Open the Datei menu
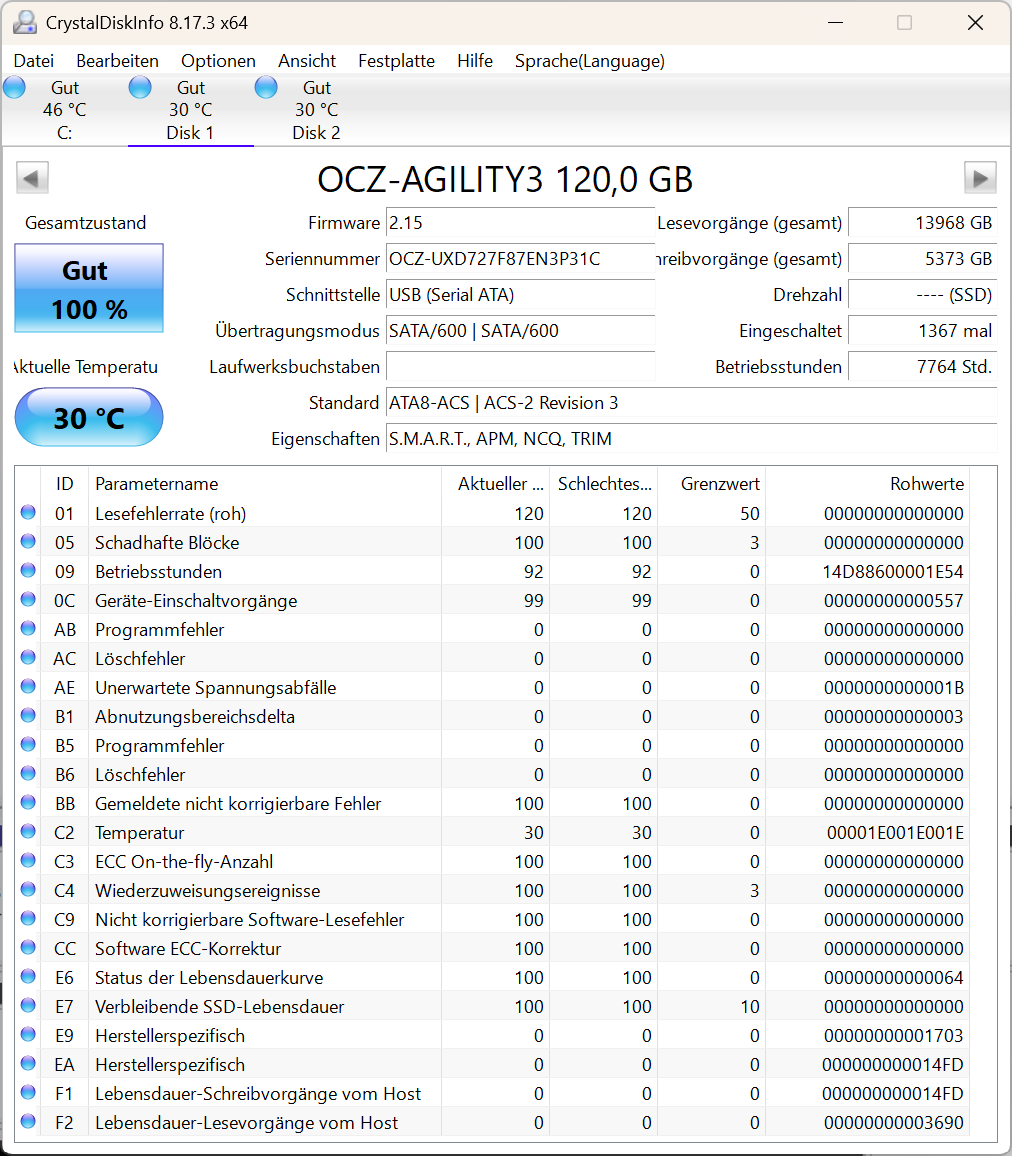This screenshot has height=1156, width=1012. click(x=34, y=60)
